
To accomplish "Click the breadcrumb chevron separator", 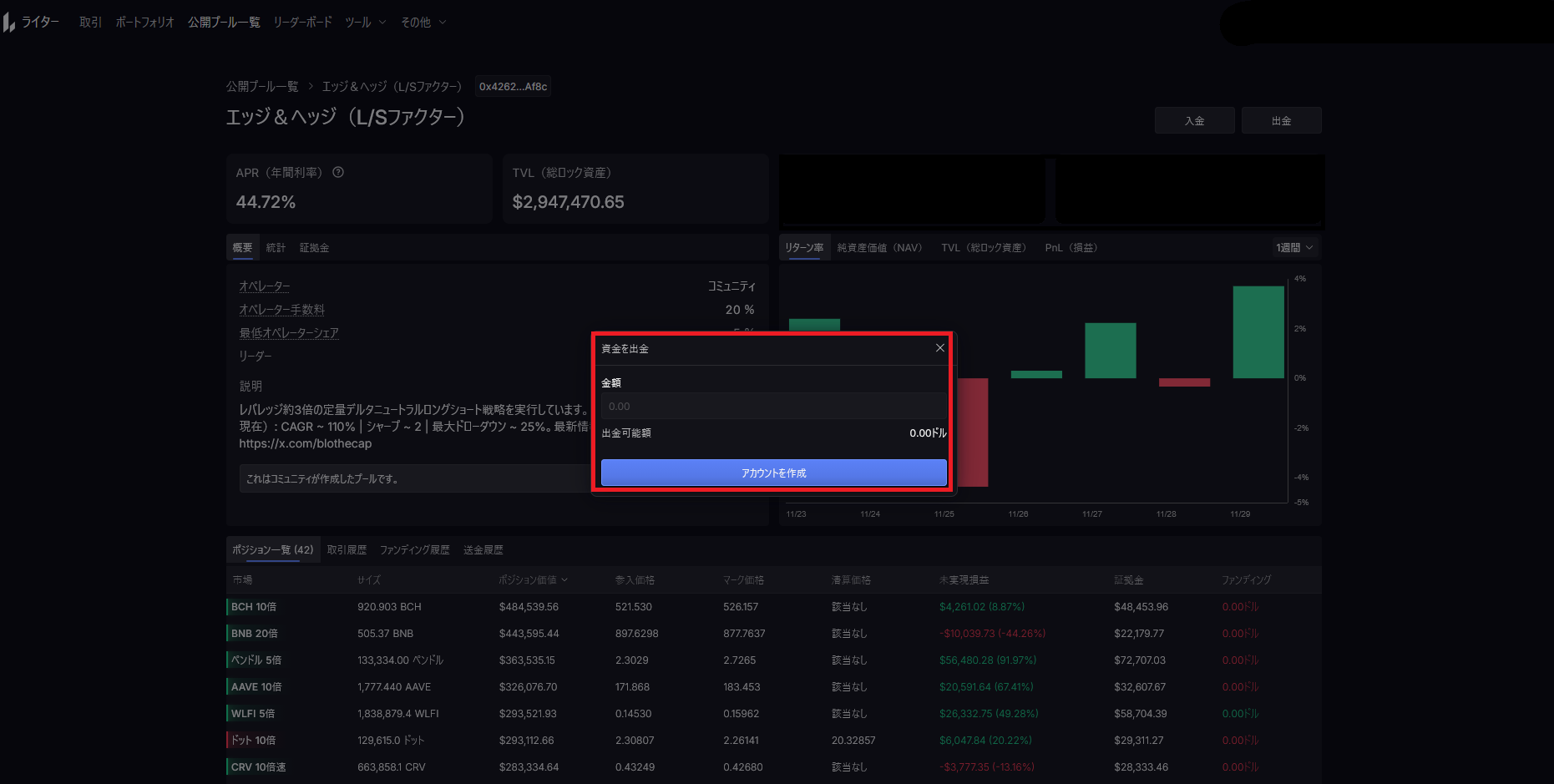I will (x=311, y=87).
